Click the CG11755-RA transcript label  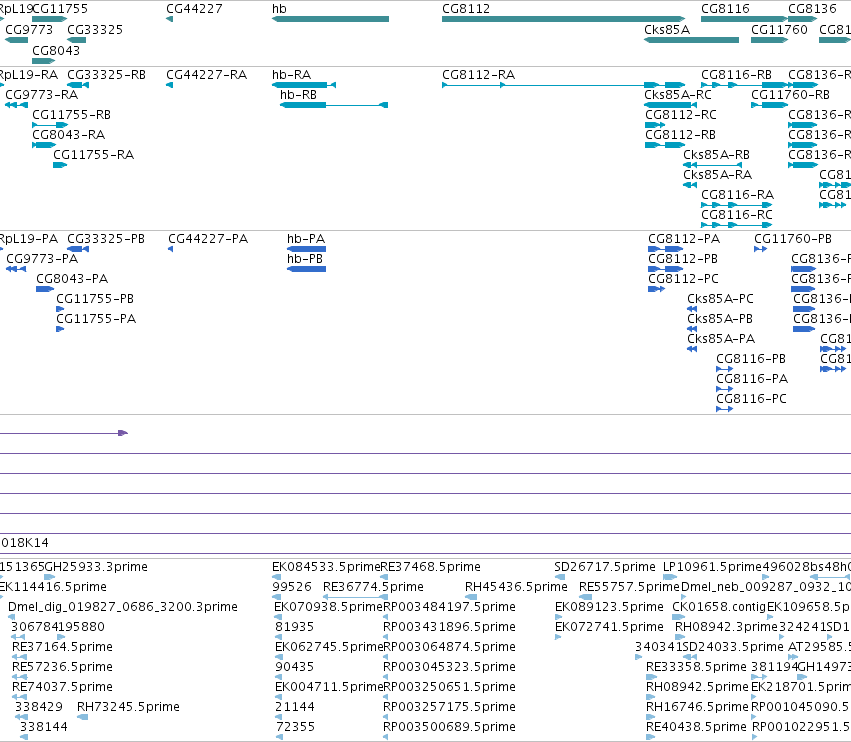click(93, 155)
